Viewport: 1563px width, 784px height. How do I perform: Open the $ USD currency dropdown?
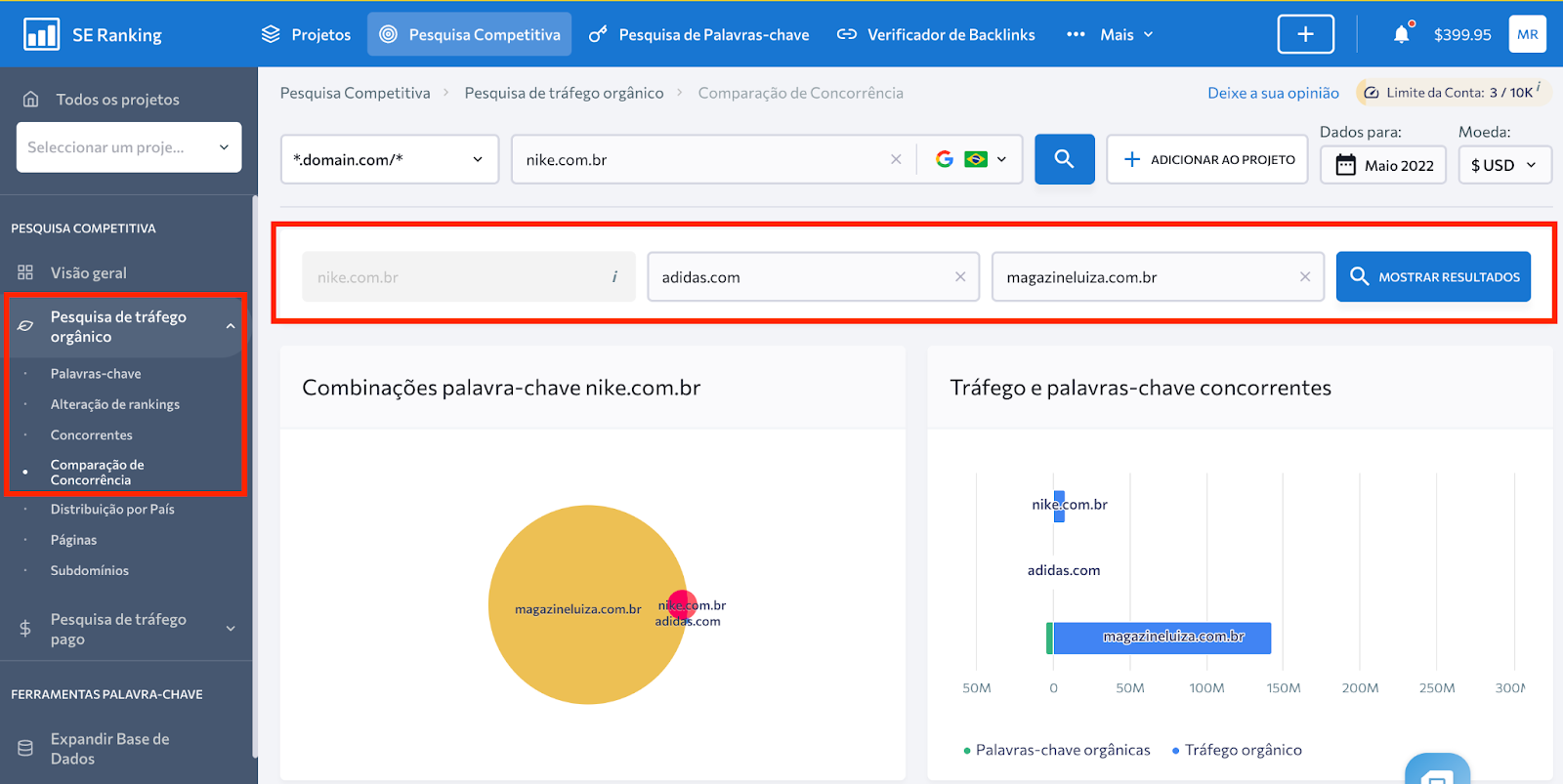point(1504,165)
